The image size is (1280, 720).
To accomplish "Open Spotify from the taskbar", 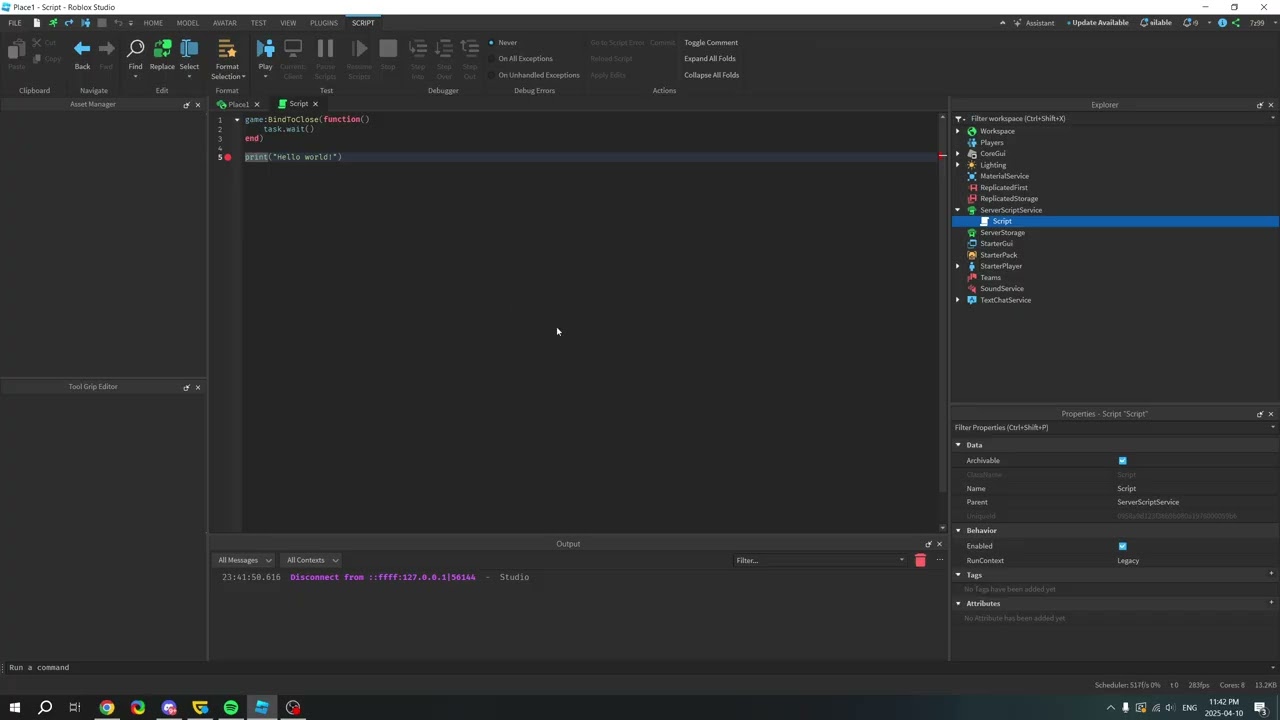I will click(x=231, y=707).
